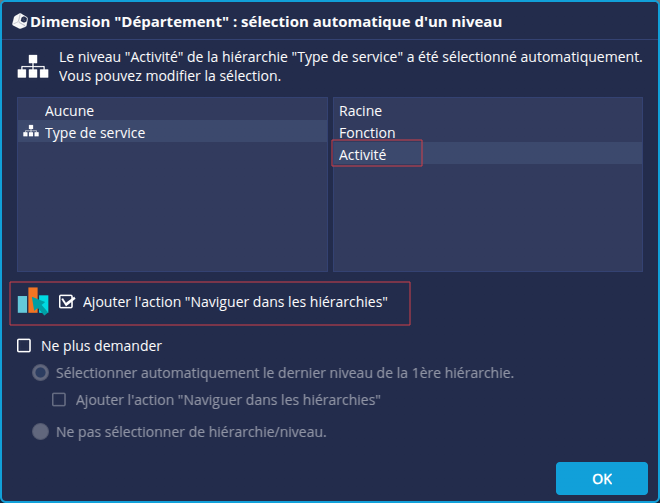The height and width of the screenshot is (503, 660).
Task: Choose Ne pas sélectionner de hiérarchie/niveau radio
Action: click(x=40, y=432)
